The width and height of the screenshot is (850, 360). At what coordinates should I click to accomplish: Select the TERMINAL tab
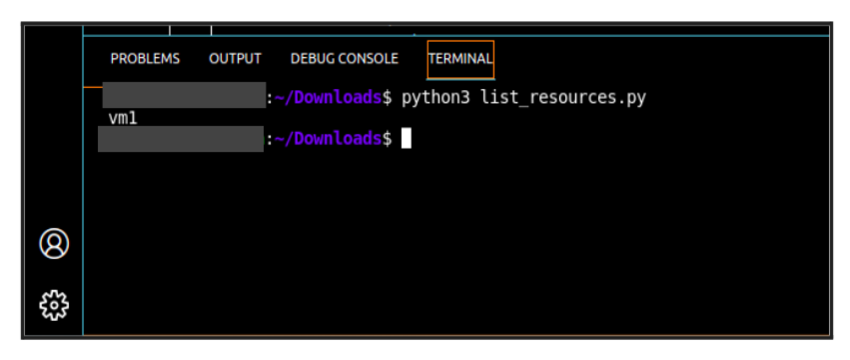(460, 59)
